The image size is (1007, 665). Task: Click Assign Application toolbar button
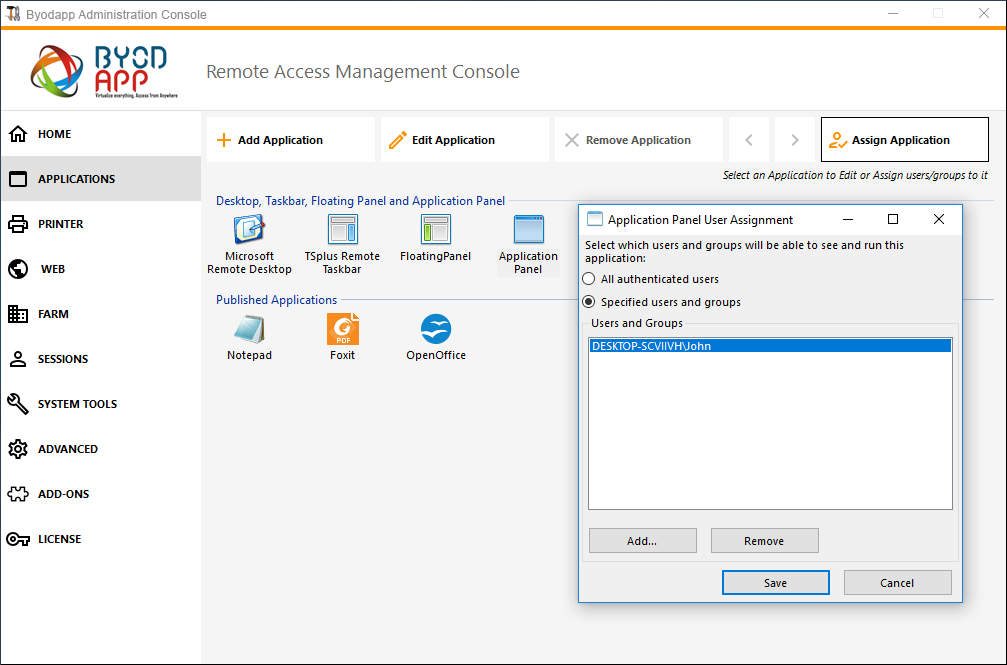click(x=905, y=139)
